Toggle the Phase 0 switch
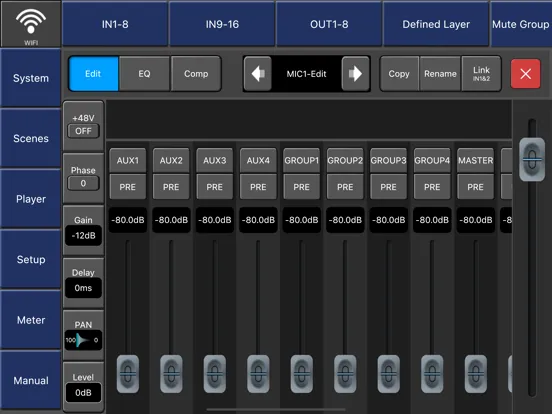 [83, 183]
